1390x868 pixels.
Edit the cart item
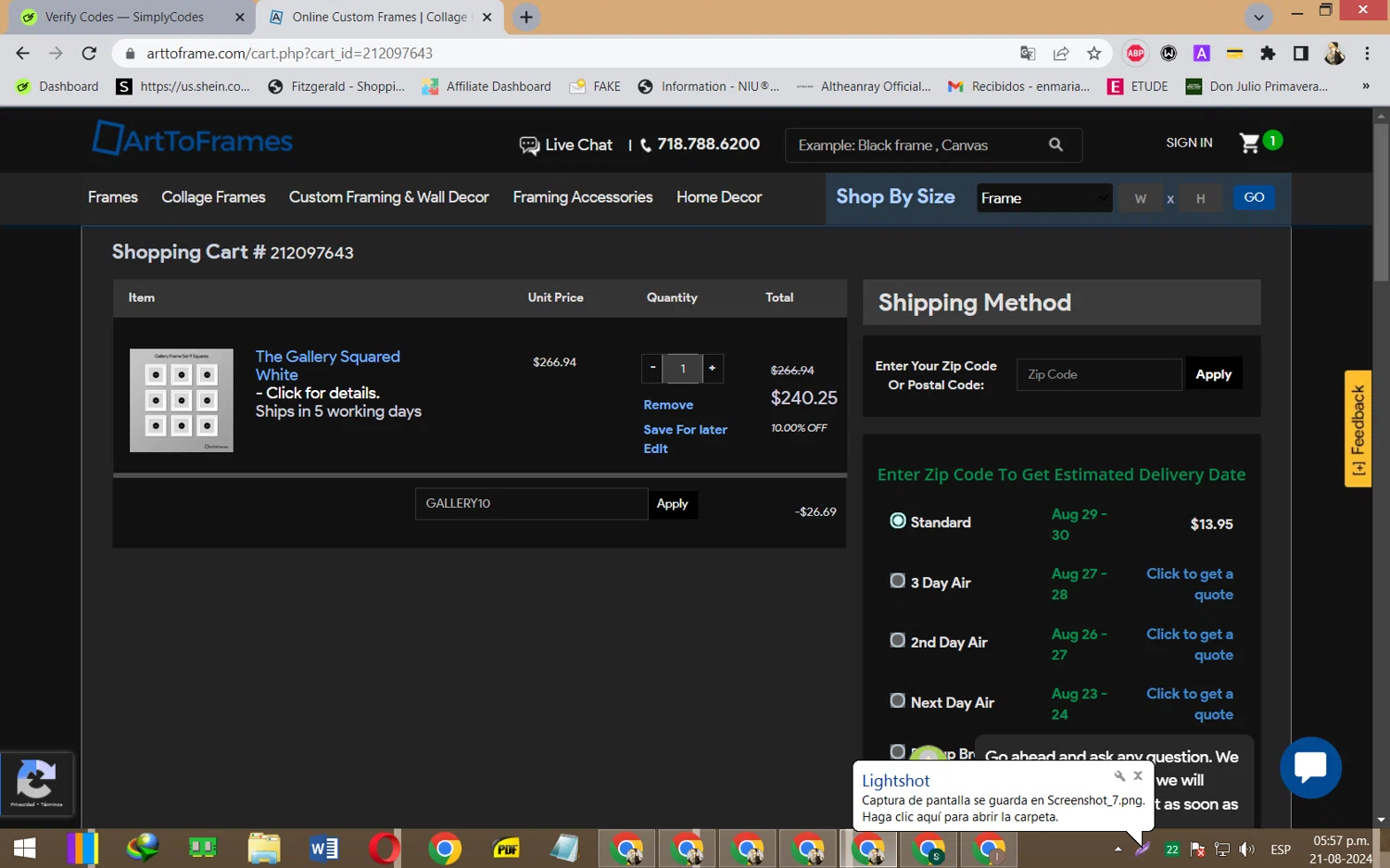tap(656, 448)
